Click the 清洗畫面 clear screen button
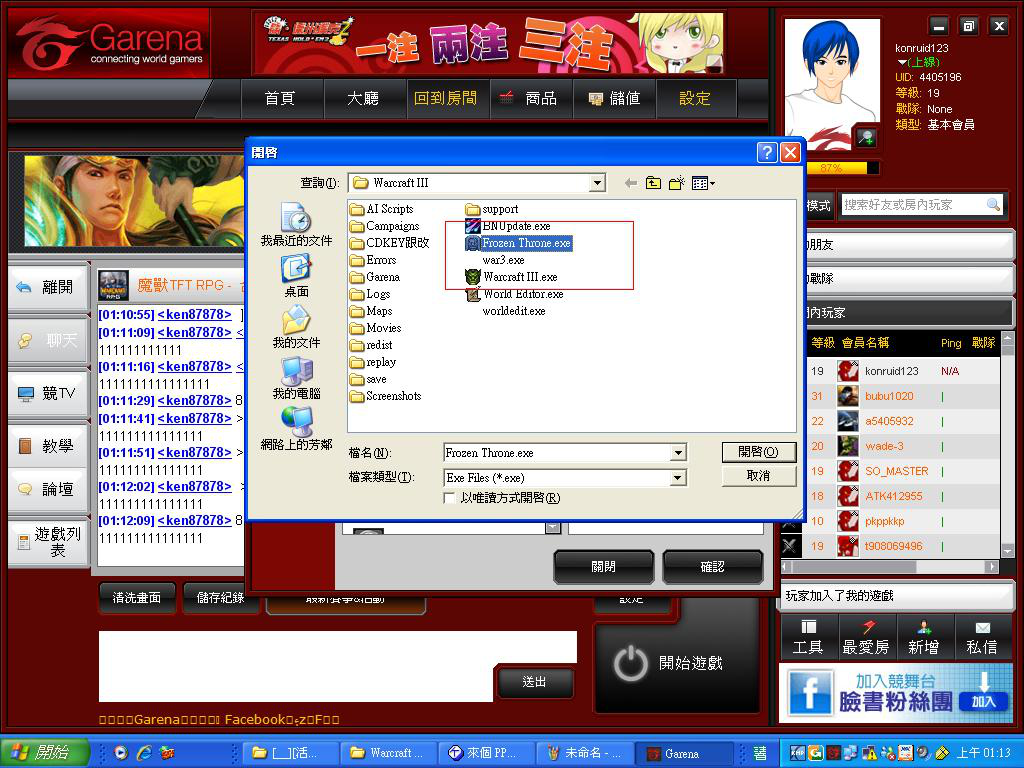Viewport: 1024px width, 768px height. tap(137, 598)
